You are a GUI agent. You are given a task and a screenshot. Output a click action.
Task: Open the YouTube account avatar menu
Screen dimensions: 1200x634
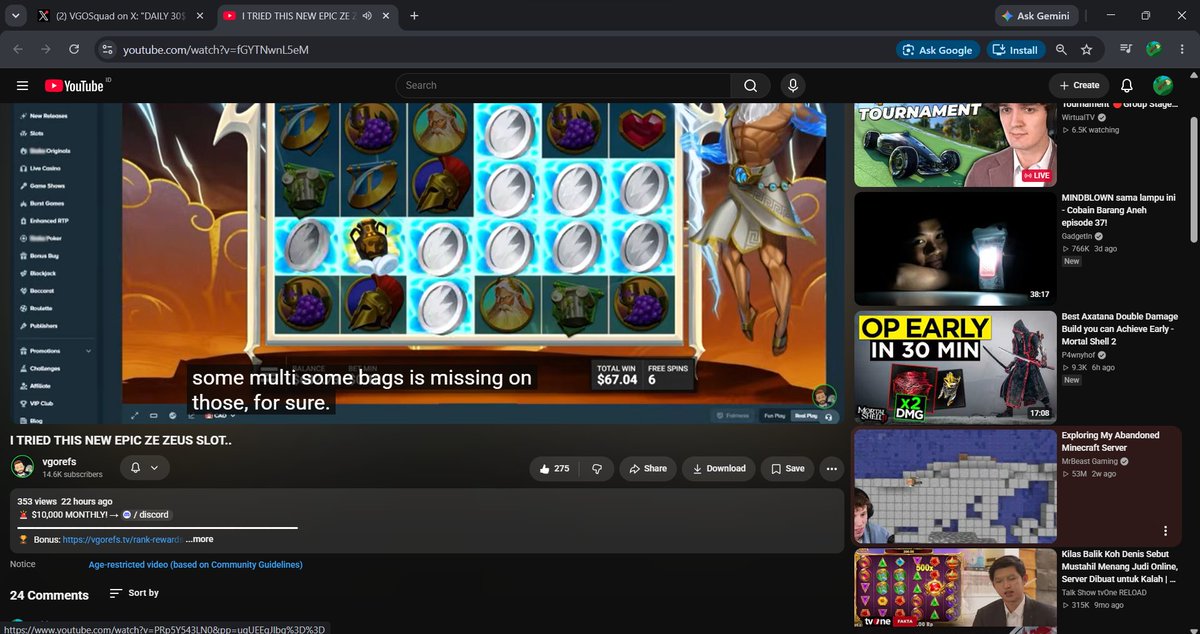pos(1162,85)
